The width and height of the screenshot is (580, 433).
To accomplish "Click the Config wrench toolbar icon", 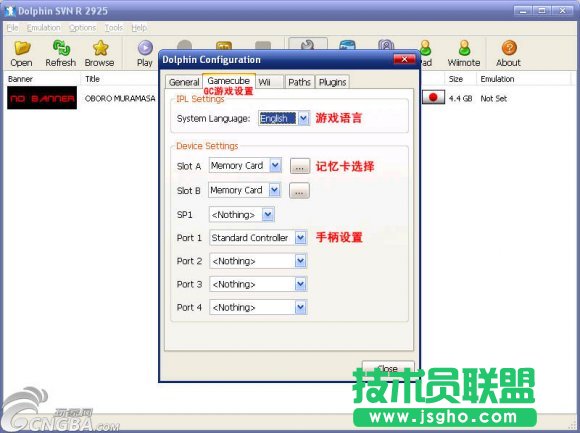I will pyautogui.click(x=308, y=44).
